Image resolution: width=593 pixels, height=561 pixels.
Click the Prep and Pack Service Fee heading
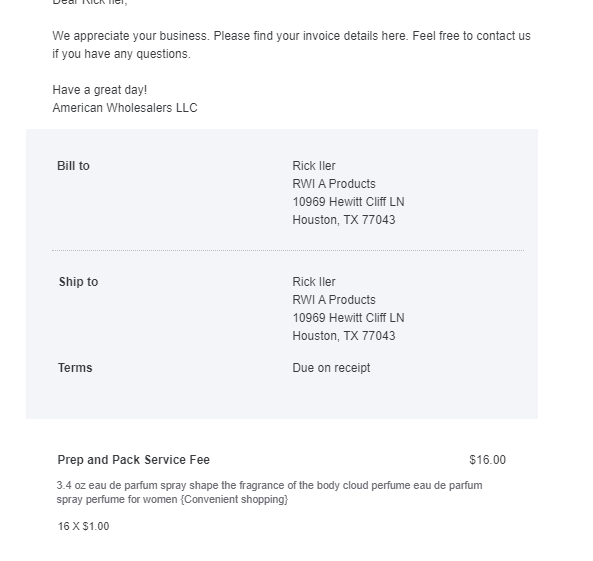click(134, 460)
